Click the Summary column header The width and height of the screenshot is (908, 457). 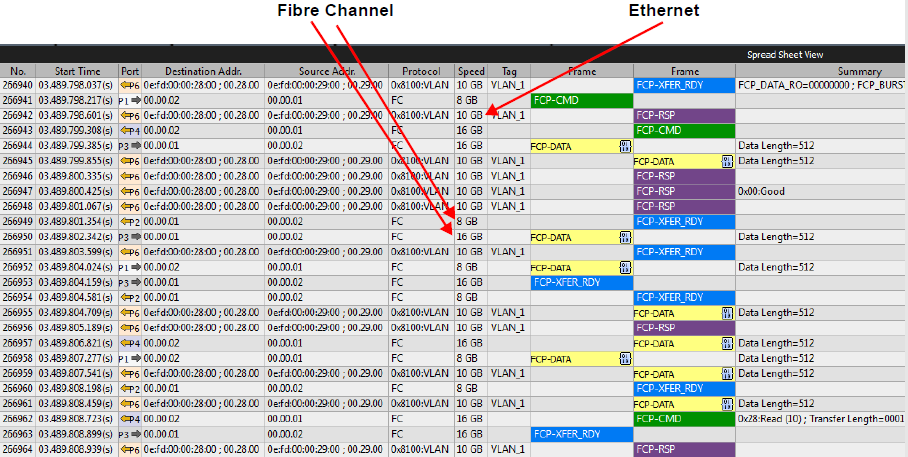[x=859, y=71]
